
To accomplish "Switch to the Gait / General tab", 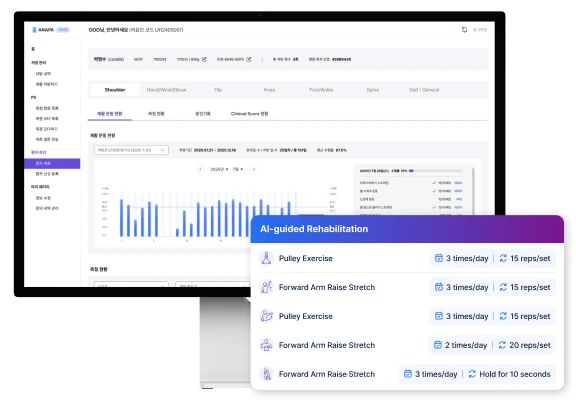I will [424, 90].
